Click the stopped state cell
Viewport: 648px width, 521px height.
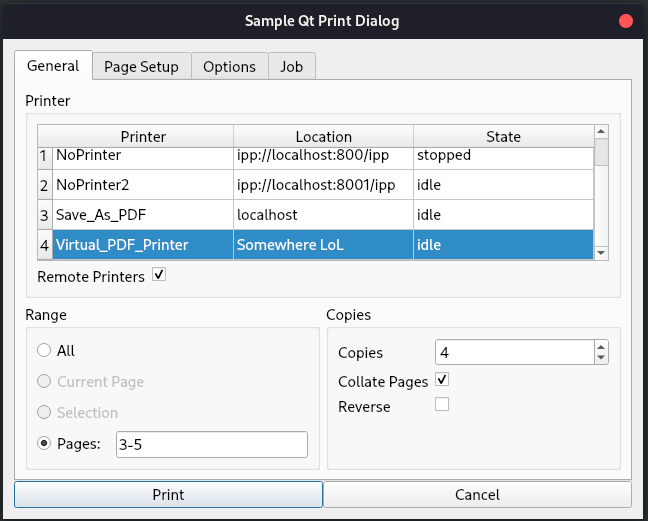[503, 158]
